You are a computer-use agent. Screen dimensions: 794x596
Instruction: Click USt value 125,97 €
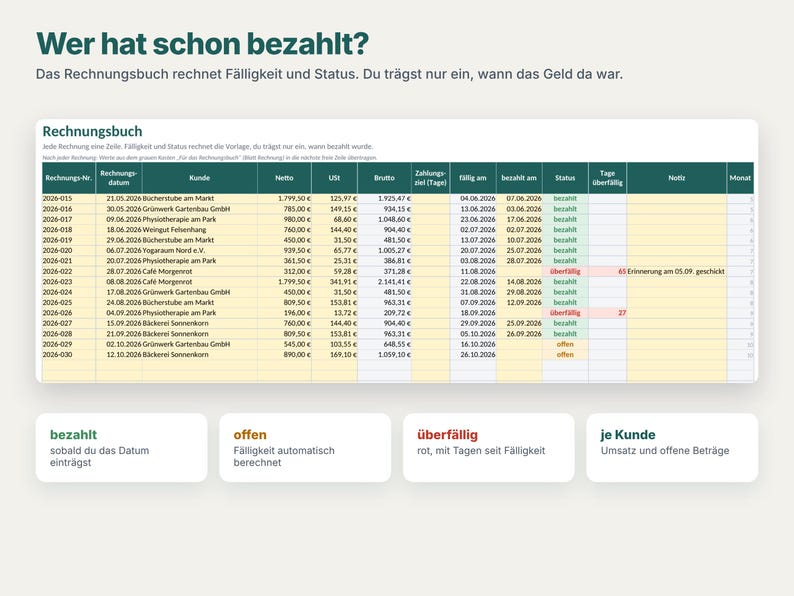click(334, 198)
